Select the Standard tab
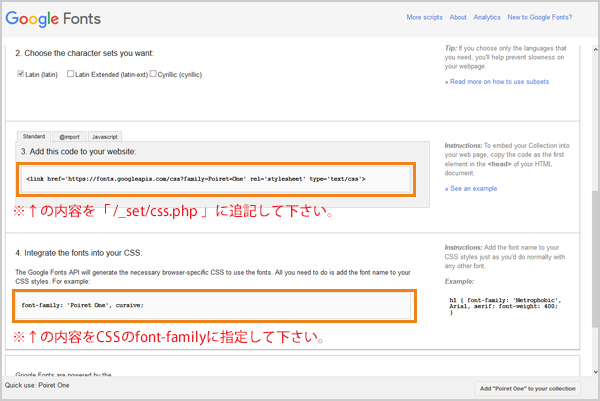 34,137
